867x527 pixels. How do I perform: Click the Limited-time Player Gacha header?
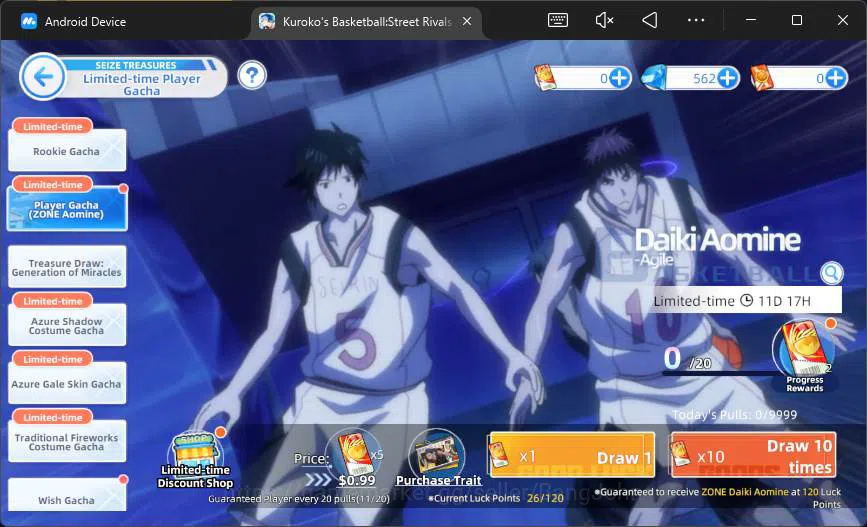(142, 85)
